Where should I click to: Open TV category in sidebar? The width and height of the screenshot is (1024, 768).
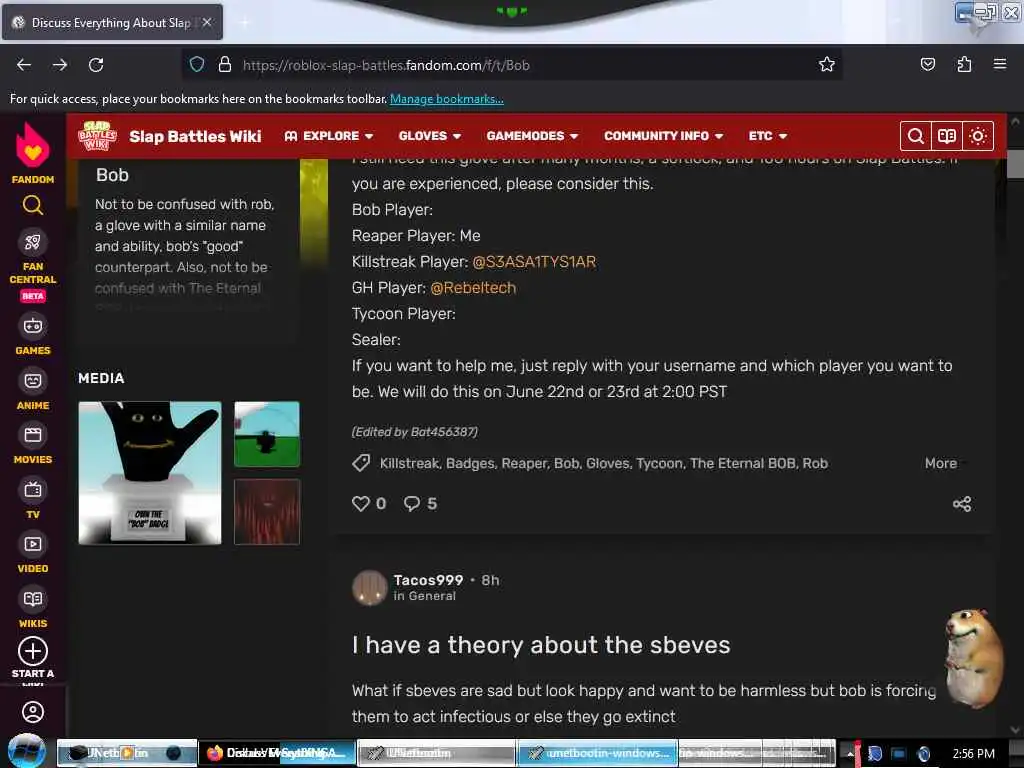click(33, 500)
